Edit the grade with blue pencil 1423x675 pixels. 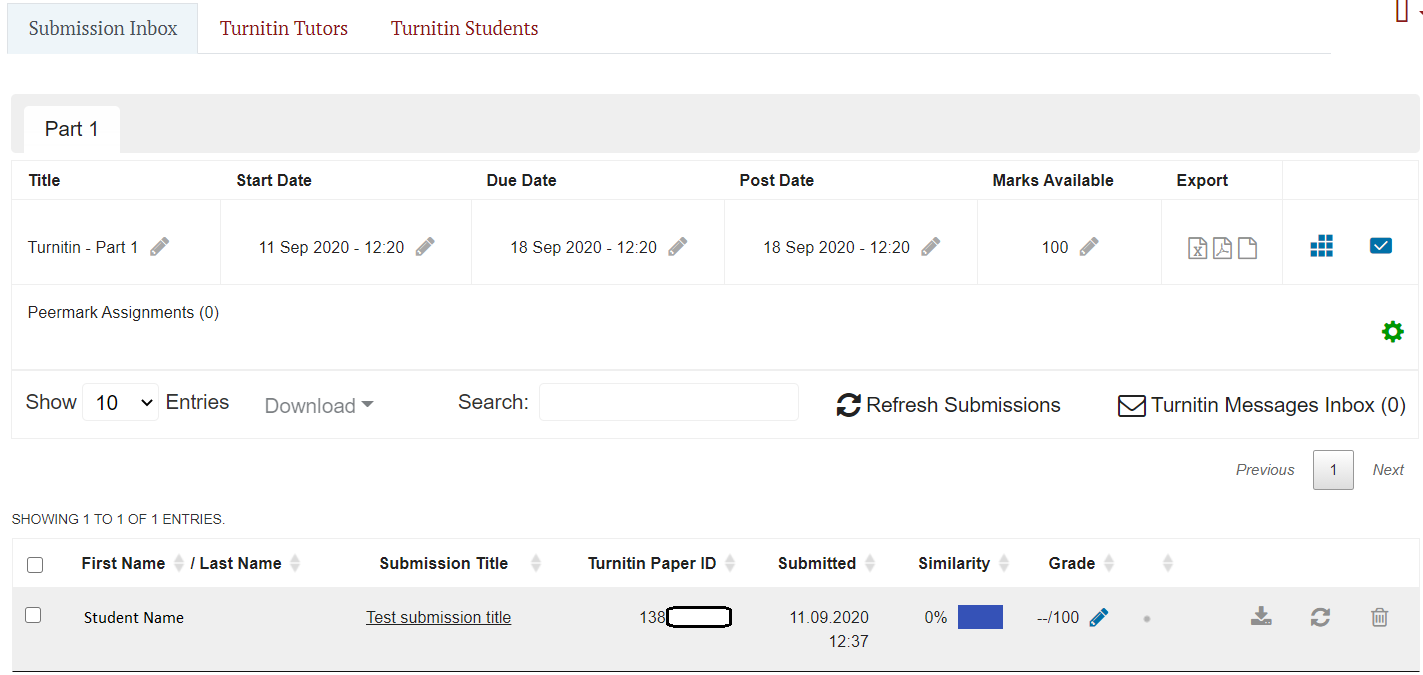tap(1099, 618)
